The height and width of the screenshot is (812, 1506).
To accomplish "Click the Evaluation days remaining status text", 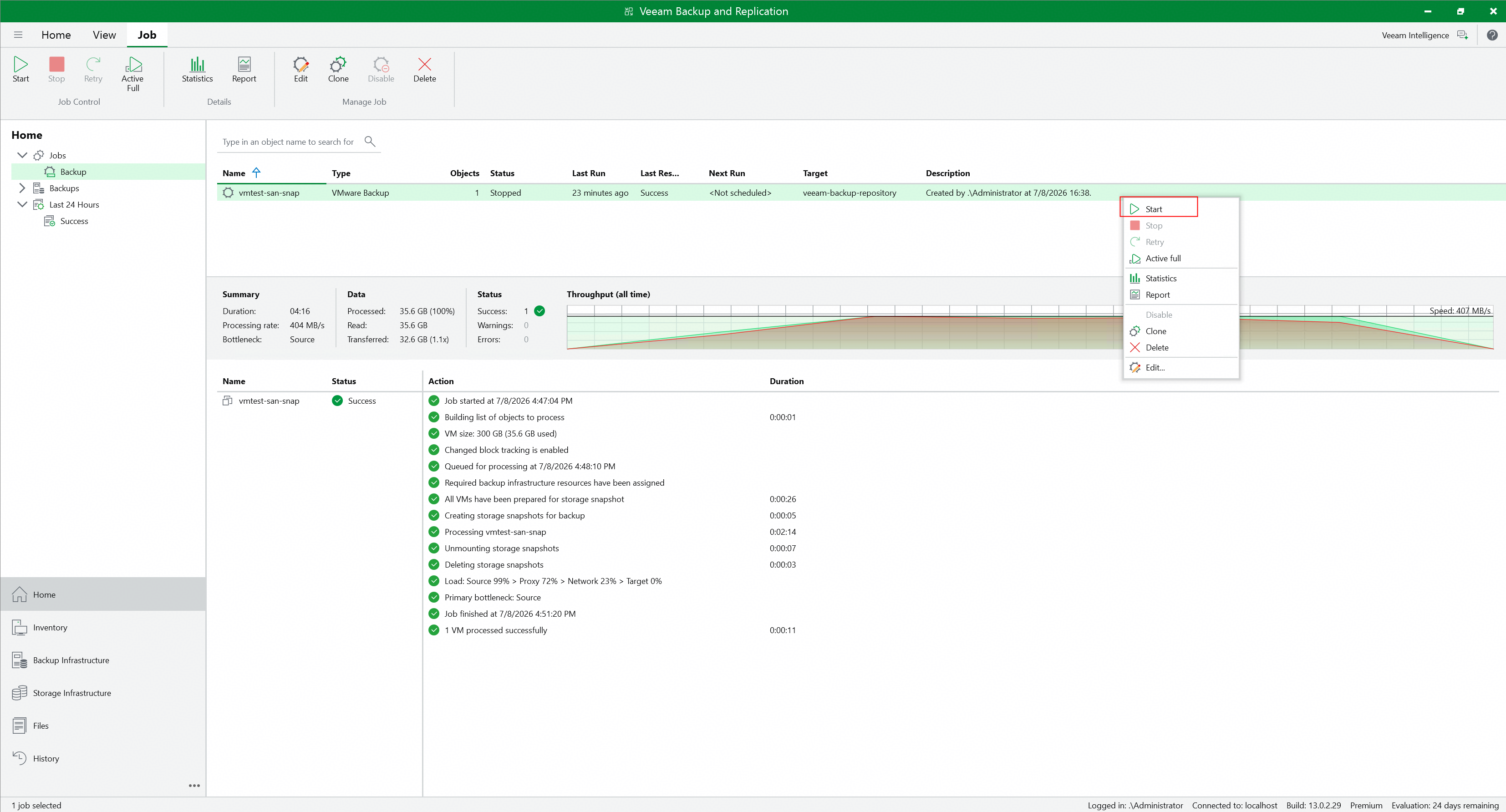I will [1445, 806].
